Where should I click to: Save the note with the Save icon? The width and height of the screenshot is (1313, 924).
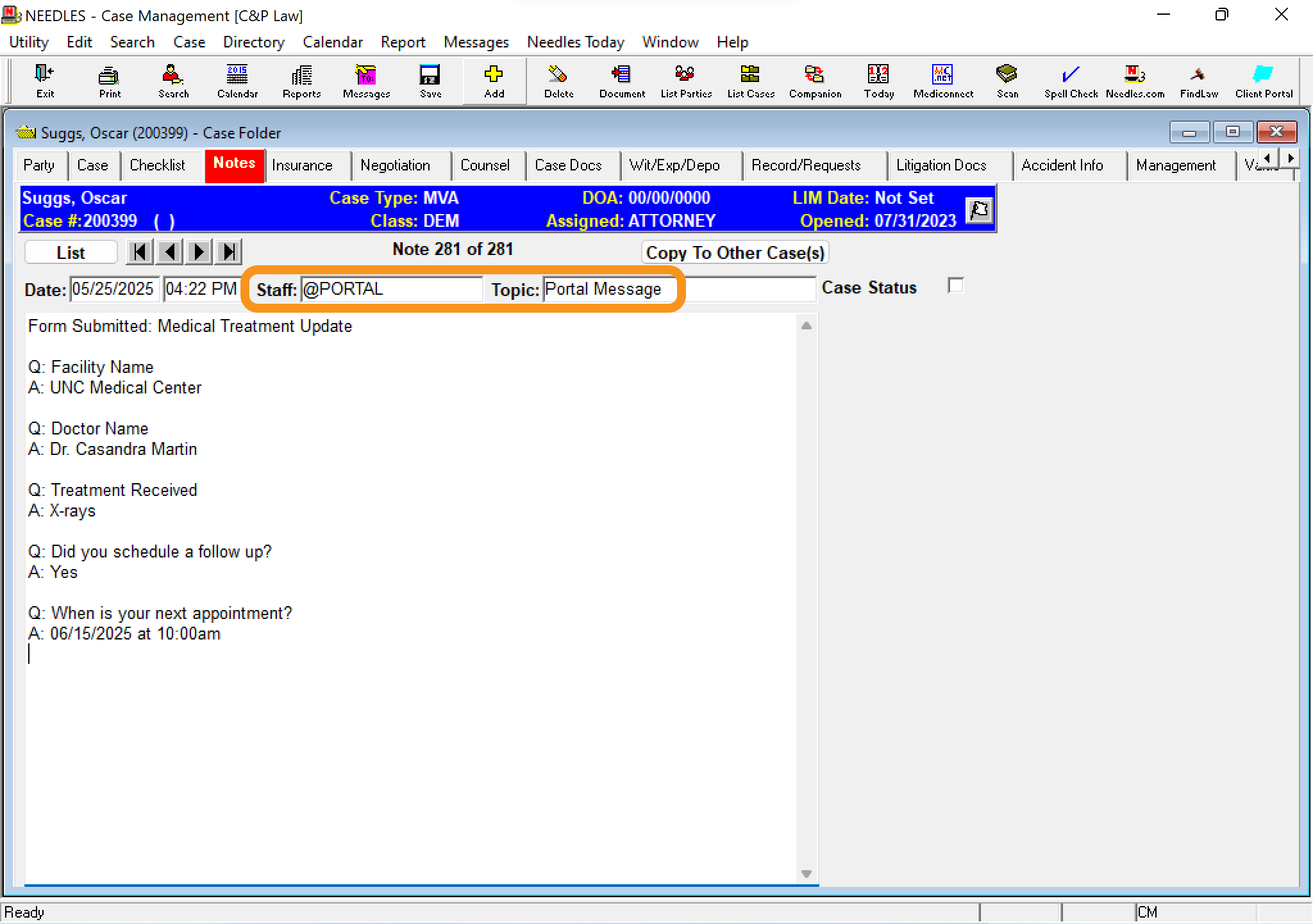tap(430, 81)
